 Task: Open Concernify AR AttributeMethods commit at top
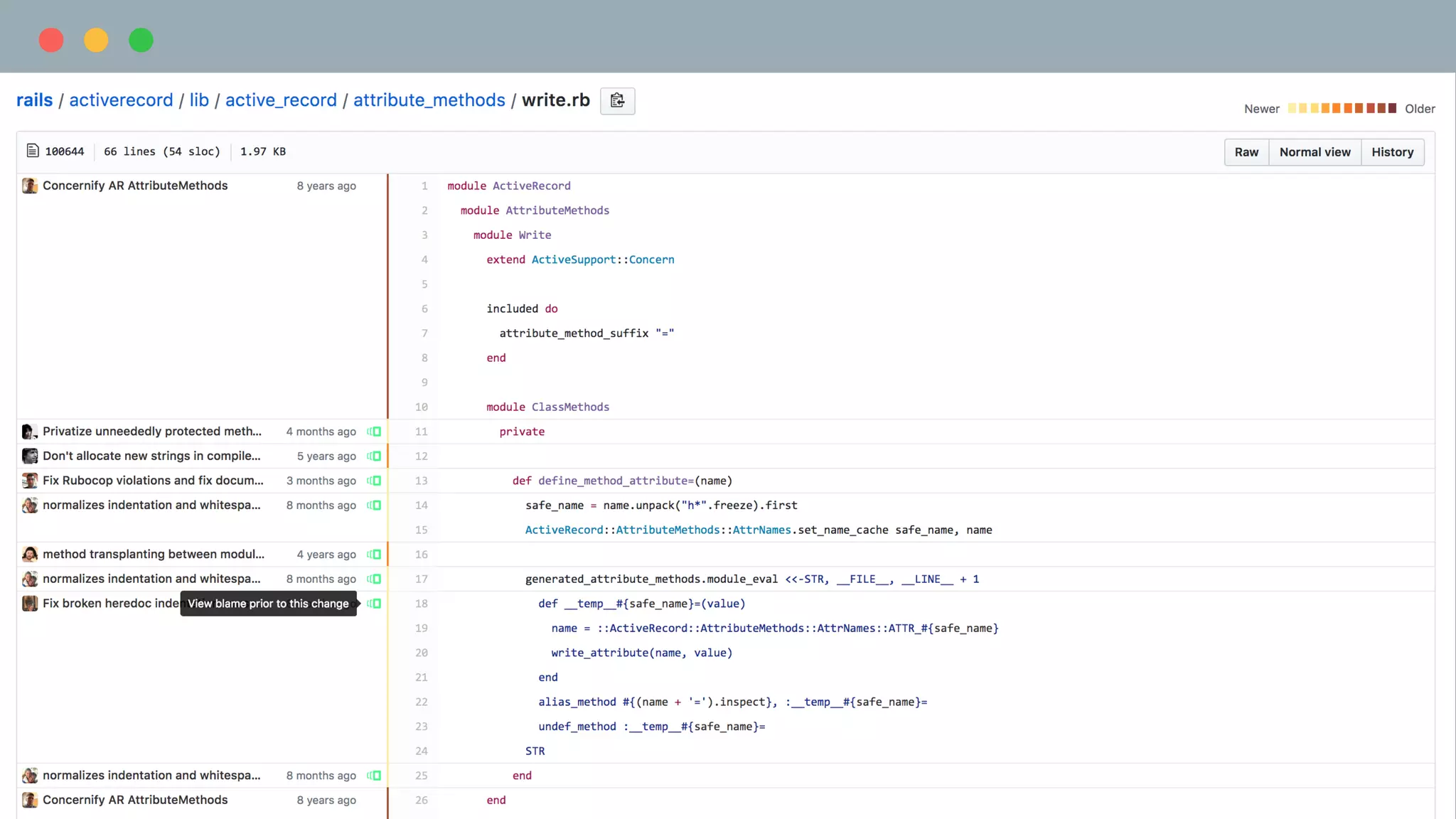(135, 186)
